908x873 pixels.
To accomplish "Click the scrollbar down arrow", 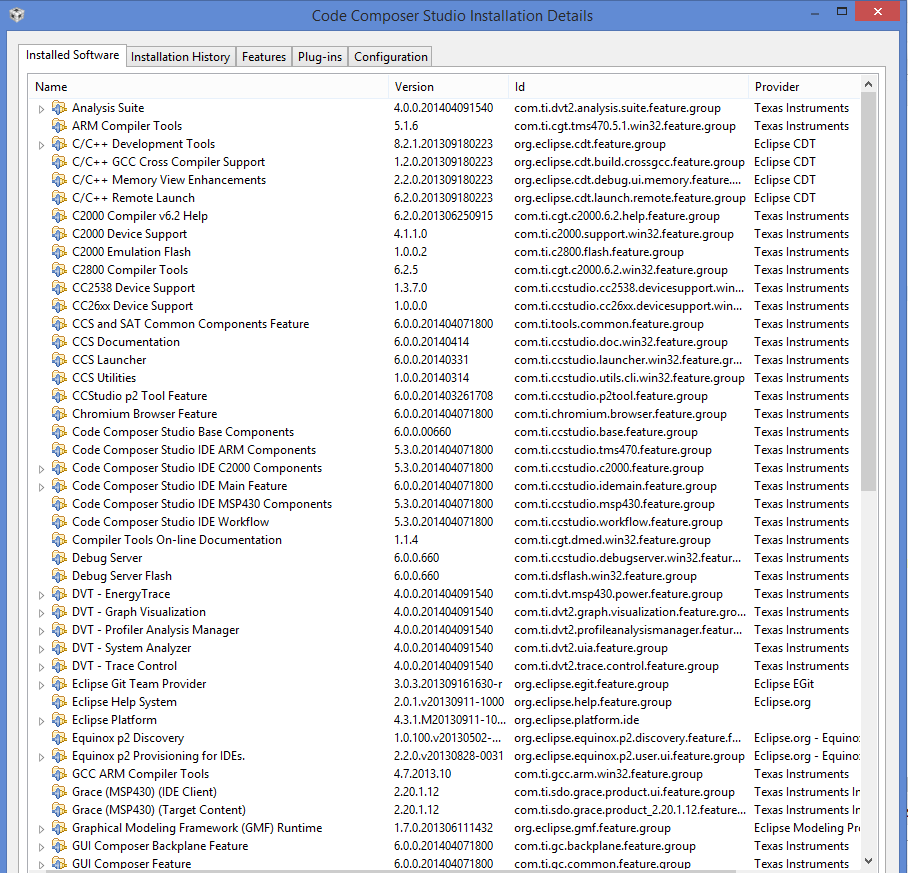I will tap(868, 861).
